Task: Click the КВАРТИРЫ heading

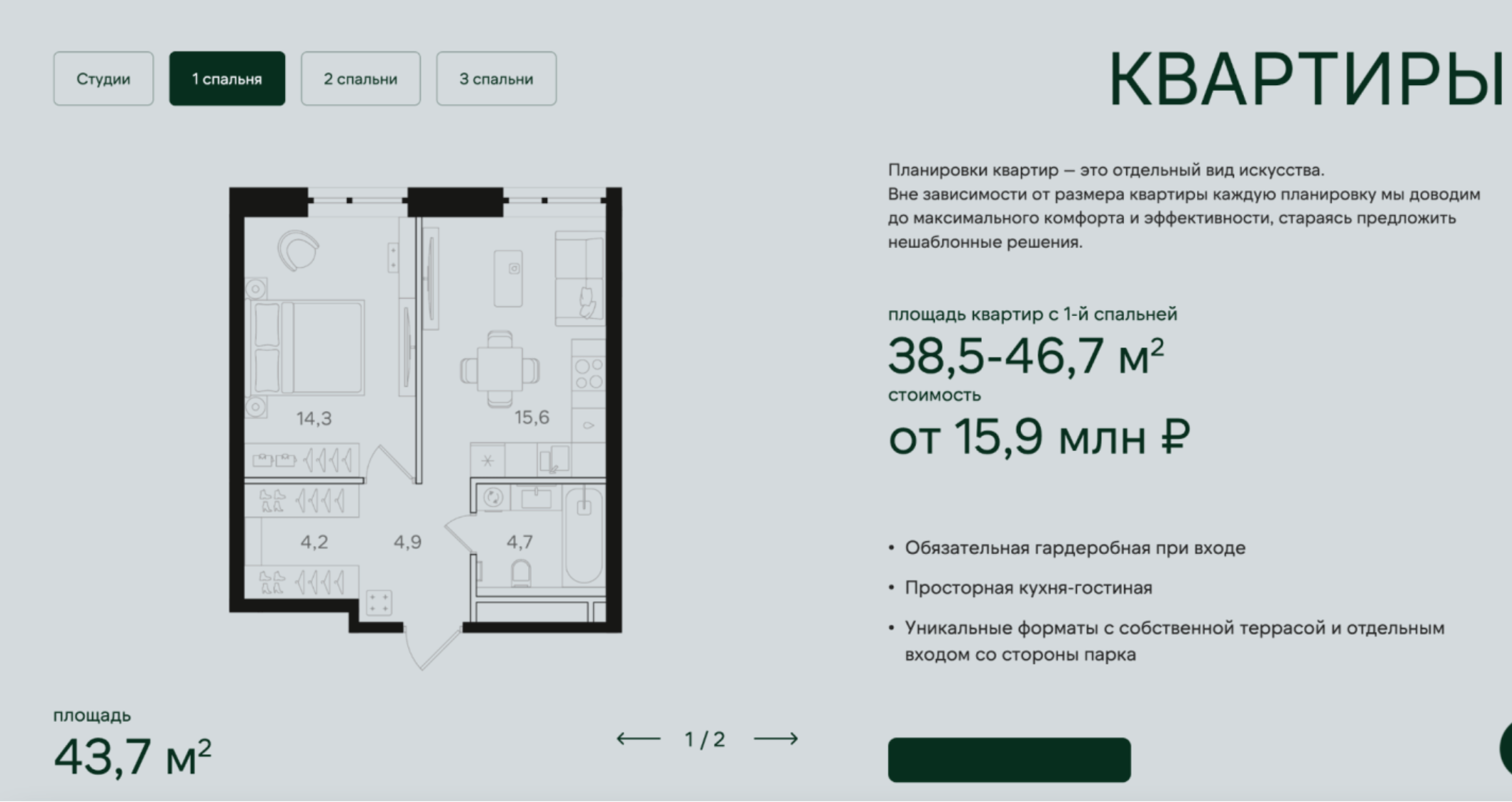Action: [1306, 79]
